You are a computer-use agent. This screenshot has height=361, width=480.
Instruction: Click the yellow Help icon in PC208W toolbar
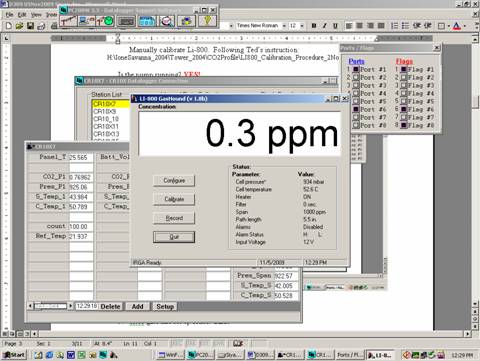207,21
